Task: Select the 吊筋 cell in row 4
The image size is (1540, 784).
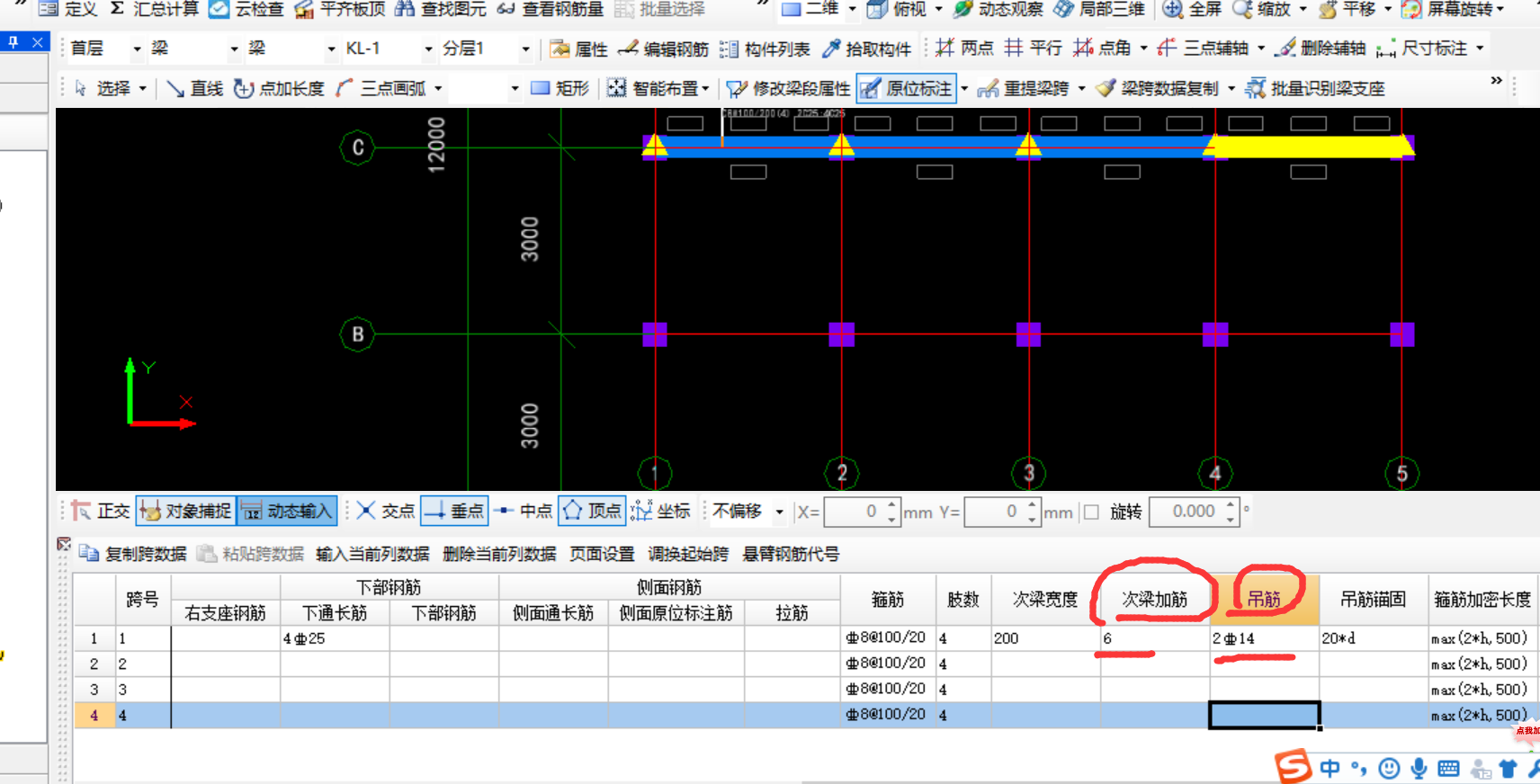Action: point(1264,715)
